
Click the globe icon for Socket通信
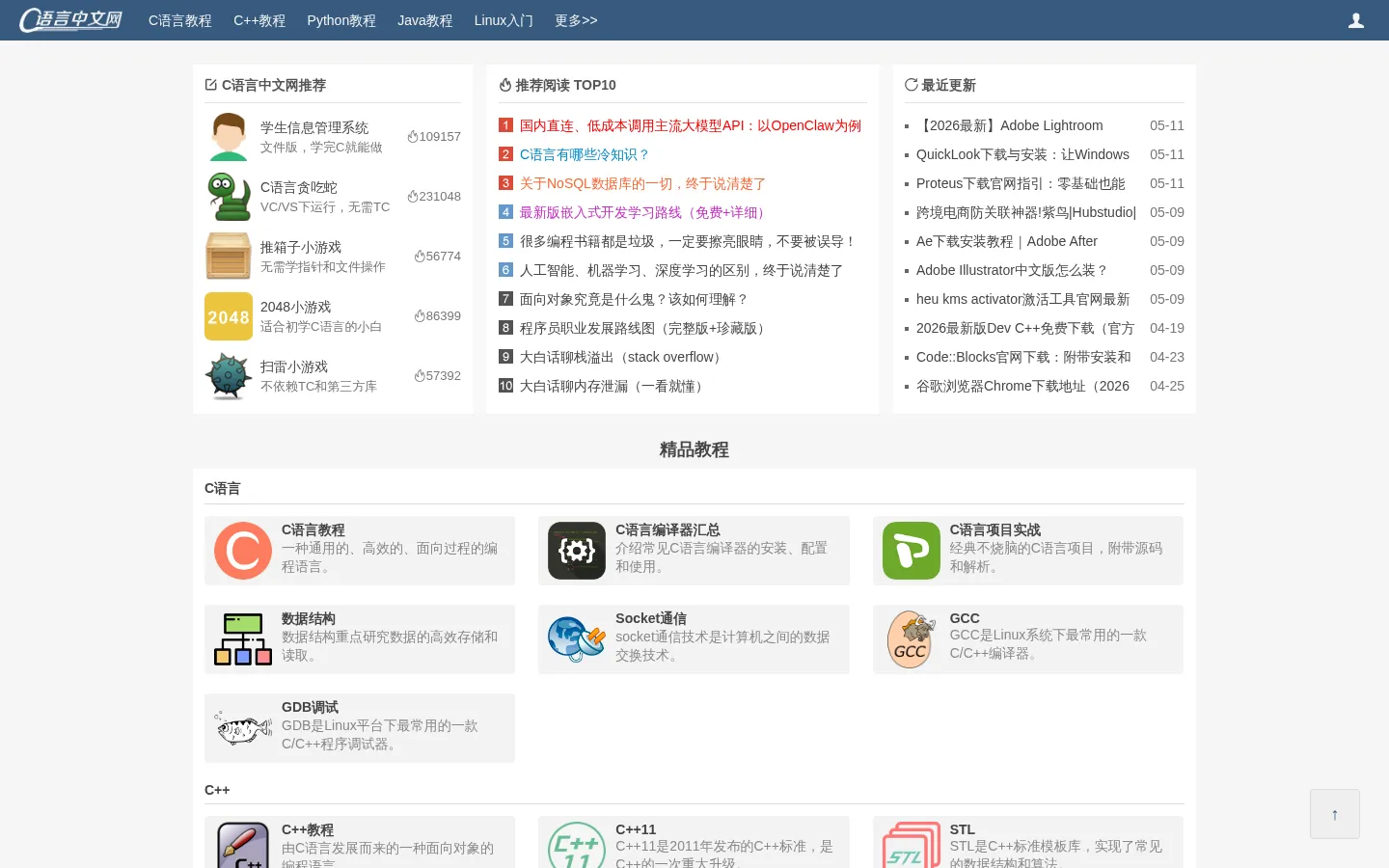pos(577,639)
